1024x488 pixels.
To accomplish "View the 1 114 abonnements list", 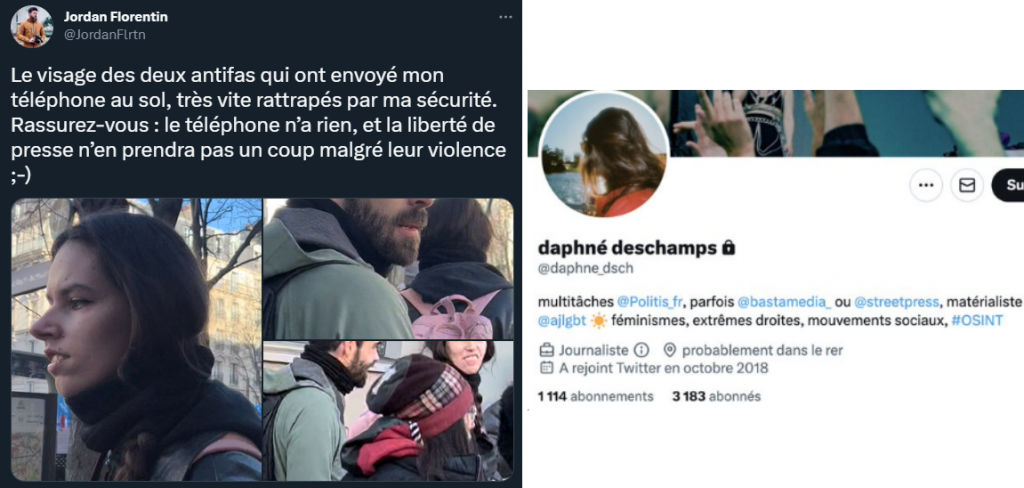I will pyautogui.click(x=595, y=396).
